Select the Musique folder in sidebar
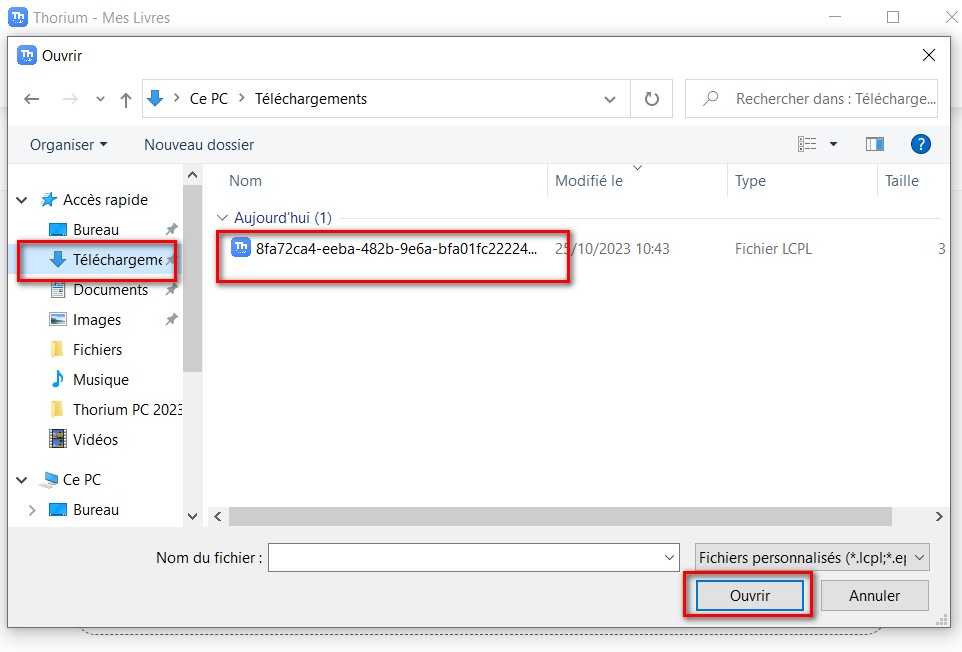 point(100,380)
